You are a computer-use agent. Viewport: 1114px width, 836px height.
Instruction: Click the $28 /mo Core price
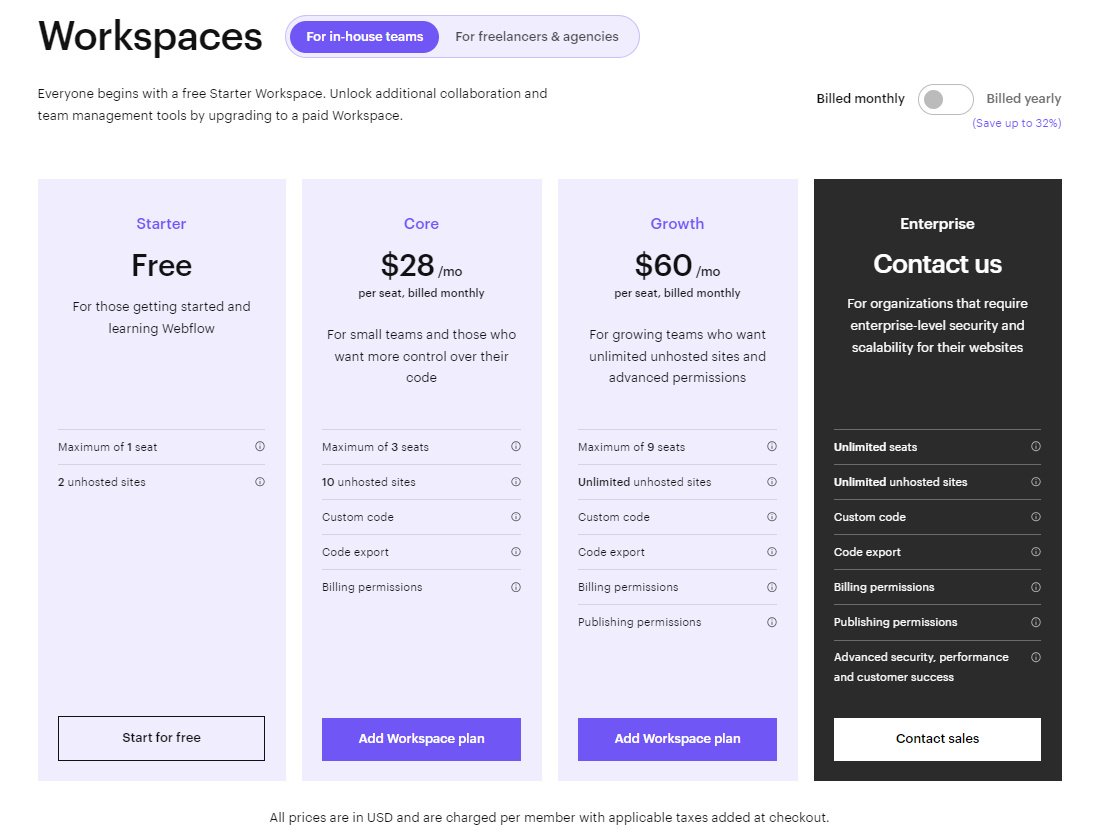421,266
